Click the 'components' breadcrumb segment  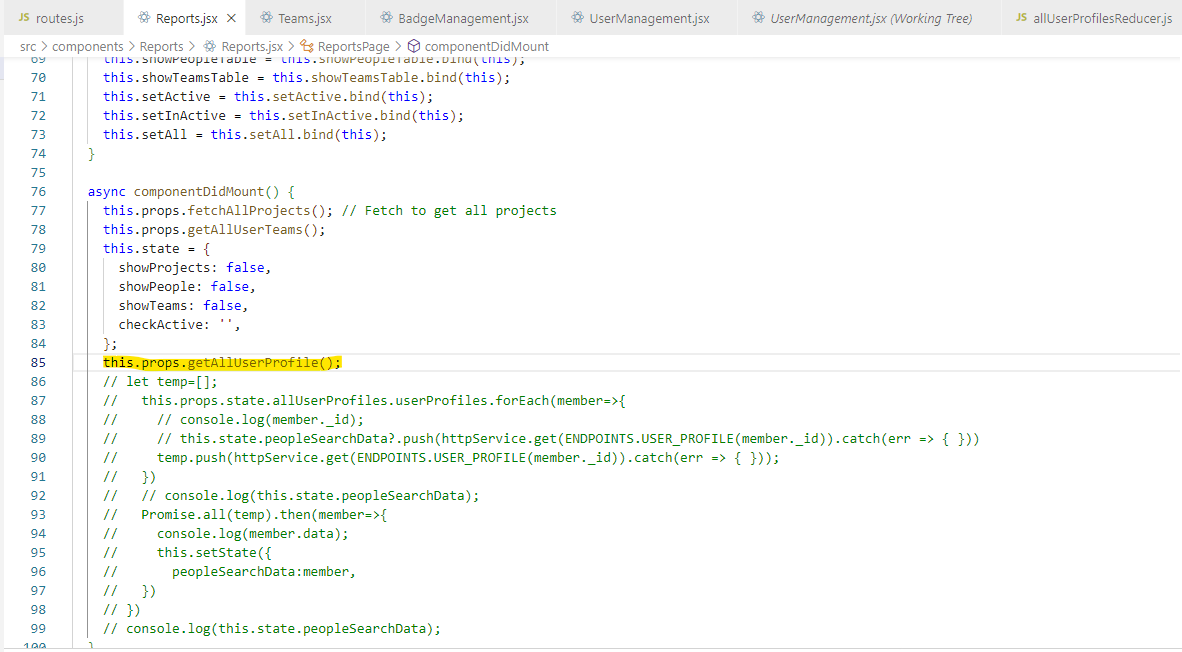[87, 47]
